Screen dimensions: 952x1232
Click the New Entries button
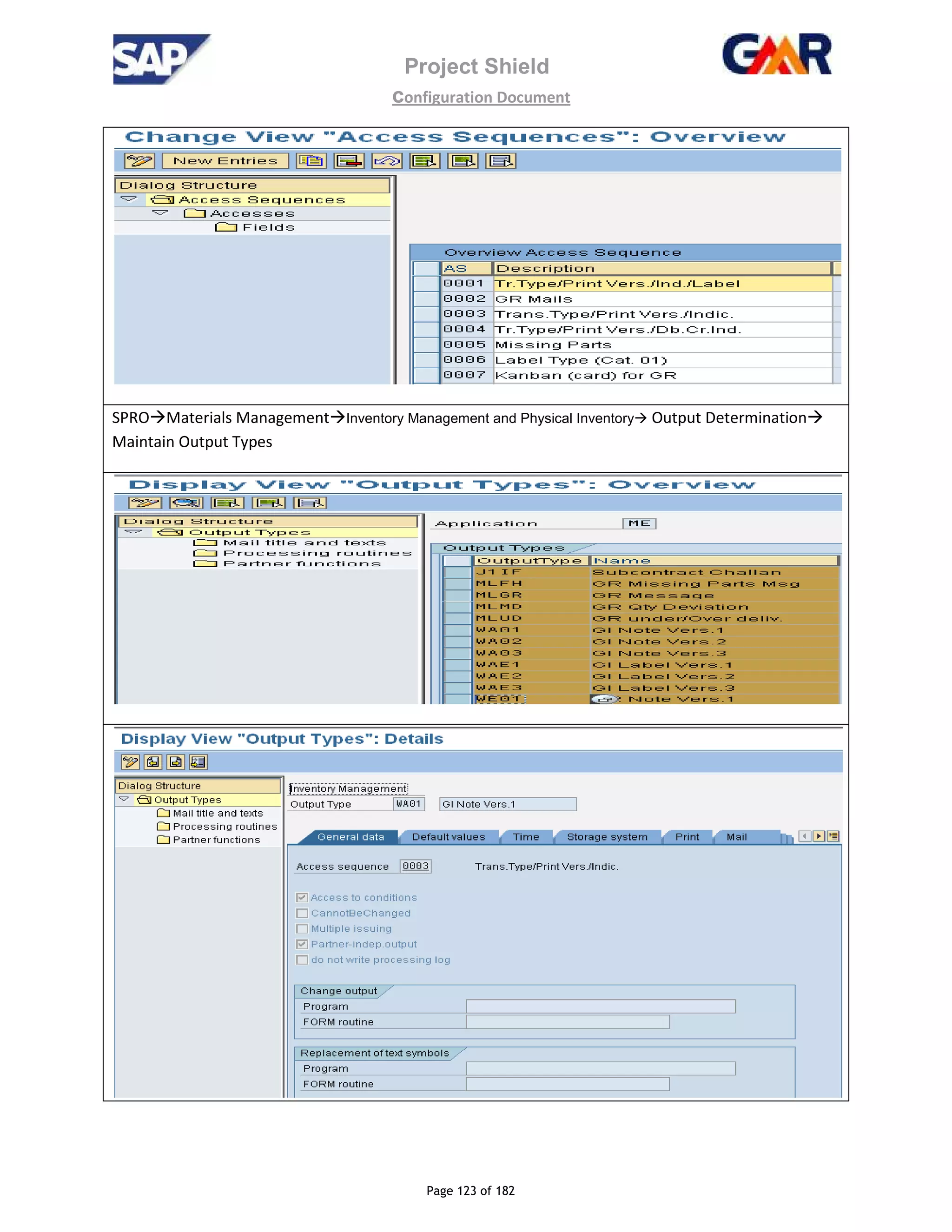[225, 161]
